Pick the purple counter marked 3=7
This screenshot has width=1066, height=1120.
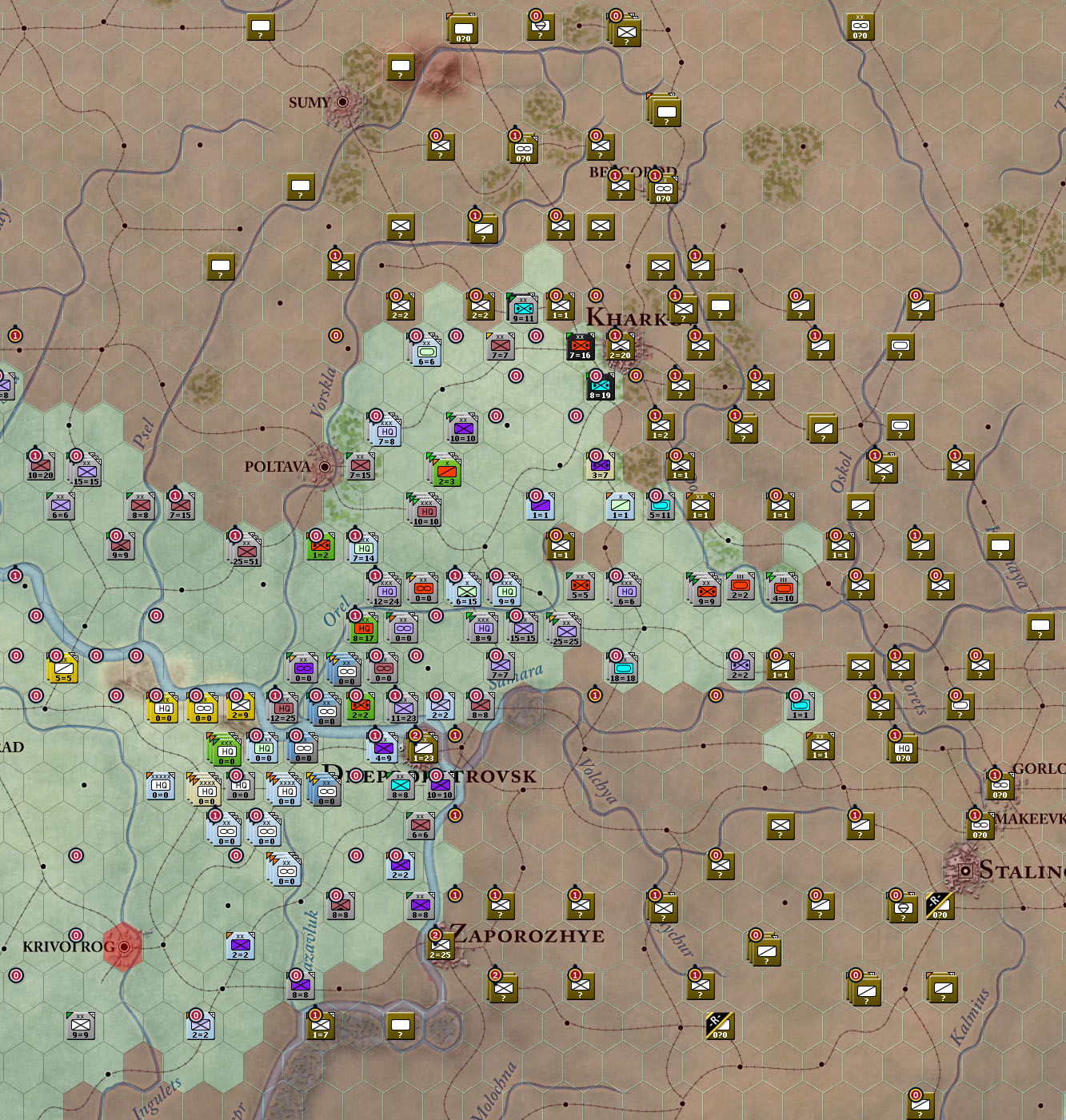tap(601, 465)
